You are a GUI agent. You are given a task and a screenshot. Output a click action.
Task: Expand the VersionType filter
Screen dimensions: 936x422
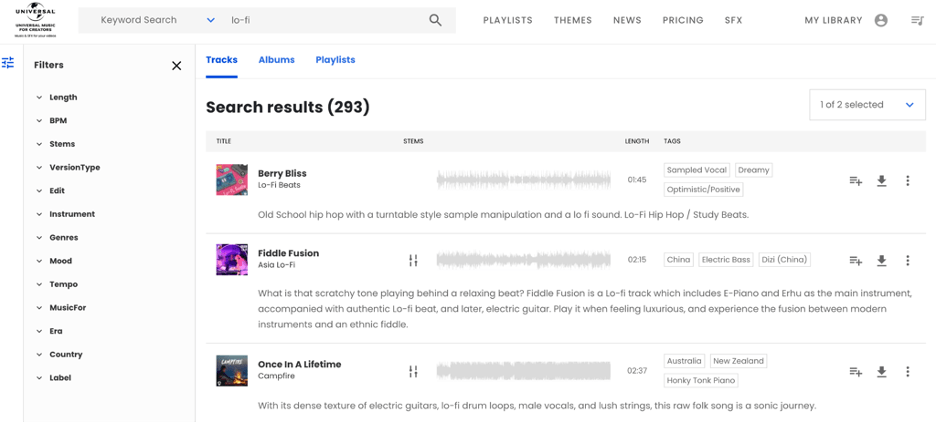coord(68,168)
